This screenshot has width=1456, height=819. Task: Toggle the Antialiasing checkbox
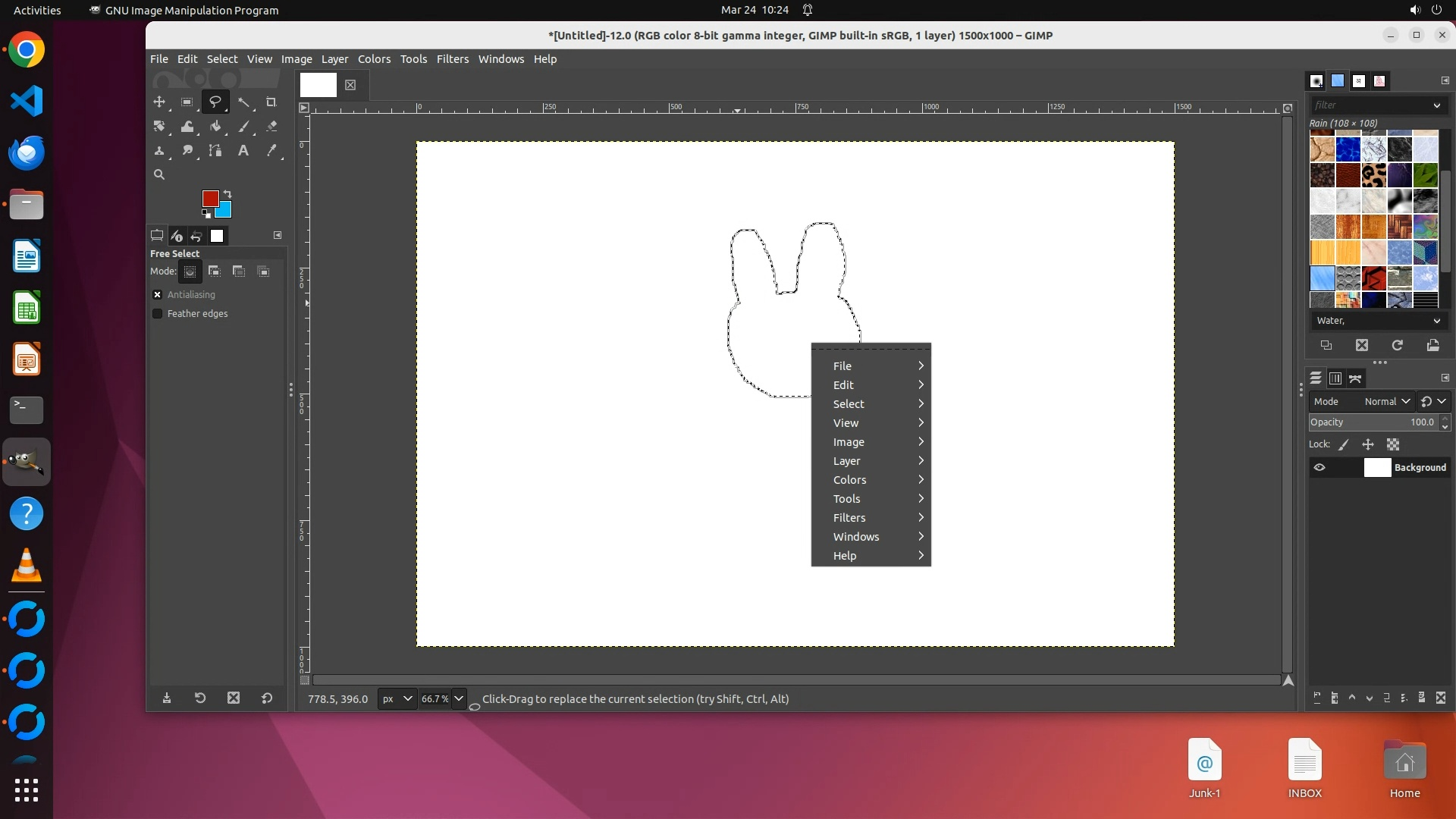(x=158, y=295)
